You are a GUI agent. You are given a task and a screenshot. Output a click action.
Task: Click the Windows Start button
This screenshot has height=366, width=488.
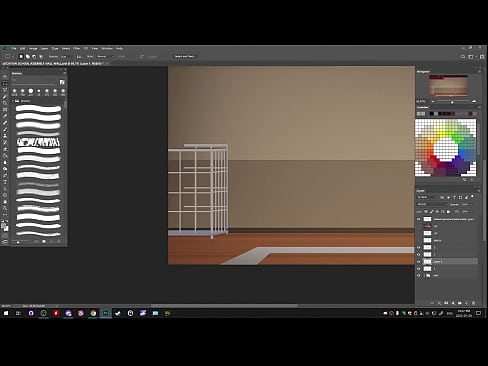tap(6, 313)
